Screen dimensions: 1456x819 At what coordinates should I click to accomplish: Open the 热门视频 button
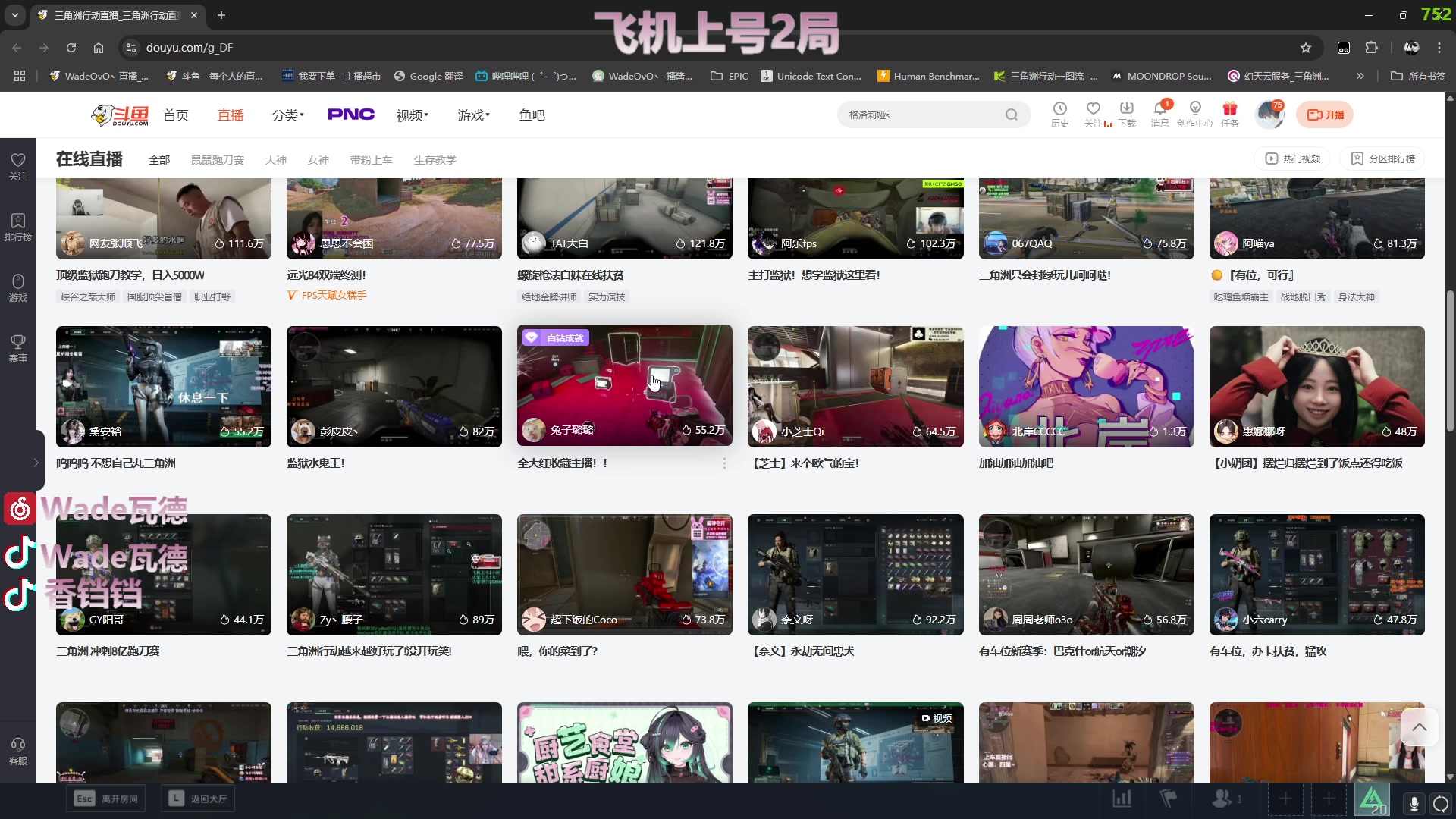(1293, 158)
